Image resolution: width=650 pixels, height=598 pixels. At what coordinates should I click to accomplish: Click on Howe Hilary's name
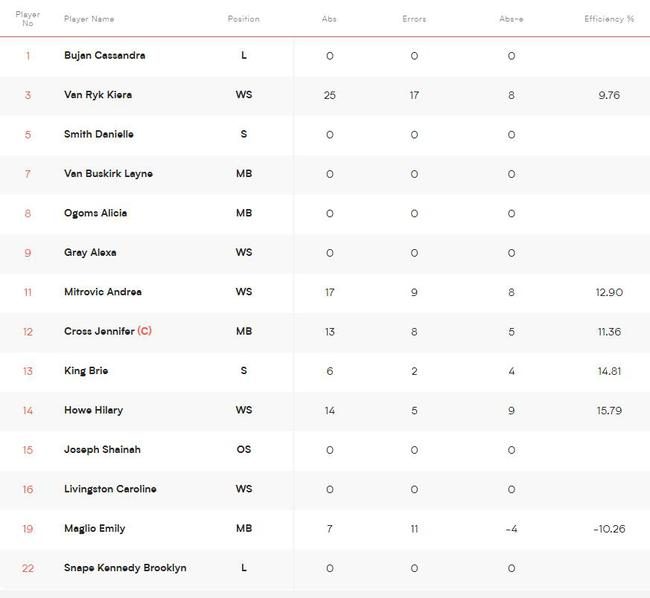click(x=92, y=410)
